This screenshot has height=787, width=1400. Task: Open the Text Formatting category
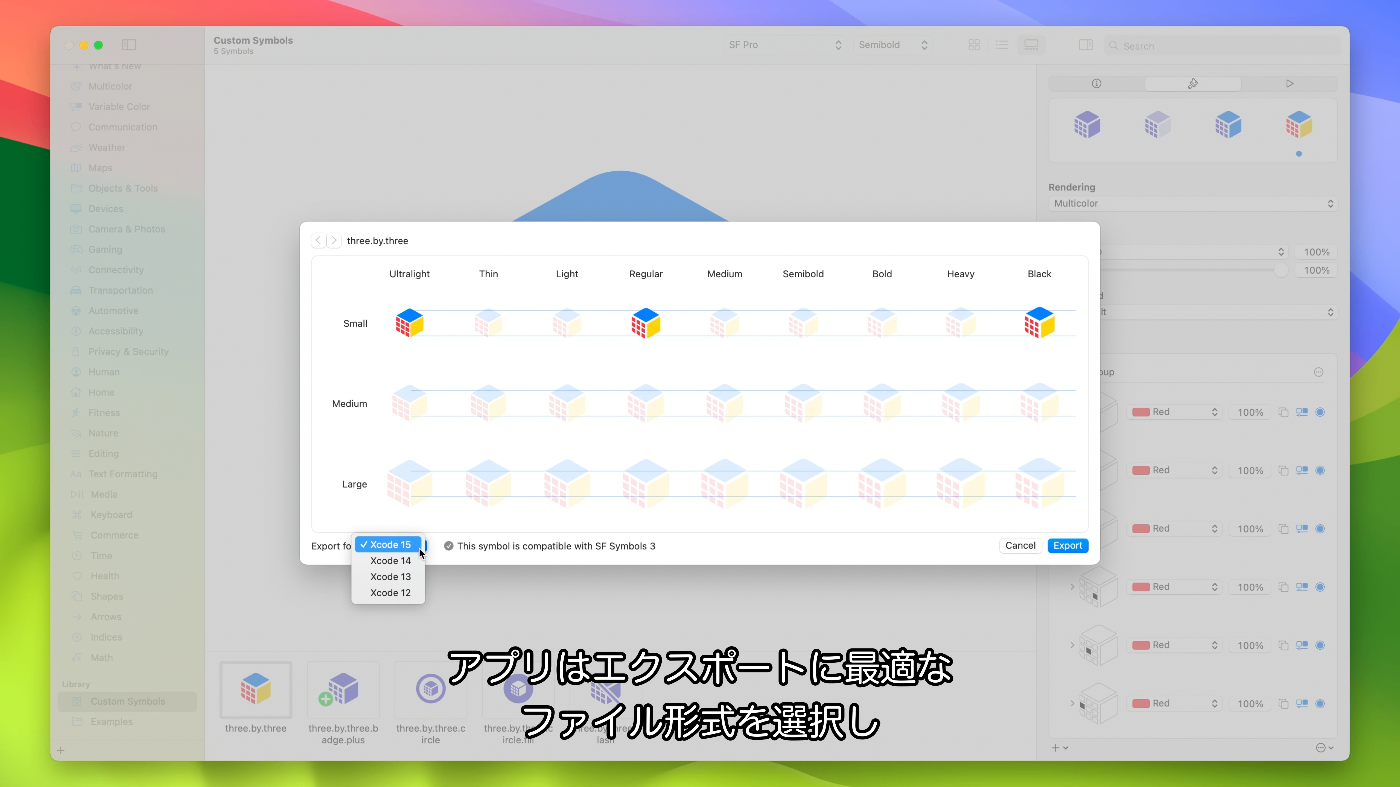[x=122, y=474]
